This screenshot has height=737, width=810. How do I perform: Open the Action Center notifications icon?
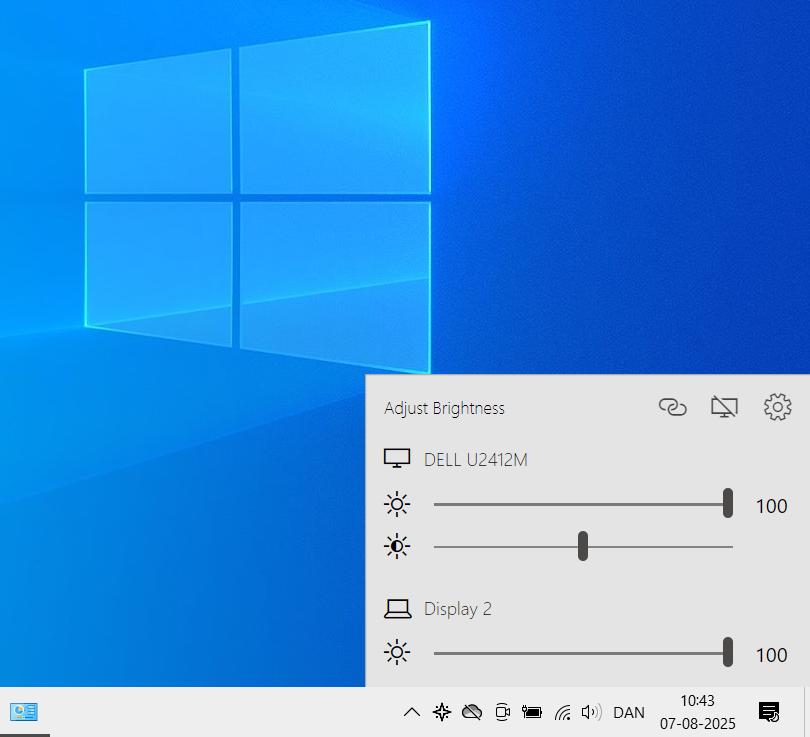(769, 712)
